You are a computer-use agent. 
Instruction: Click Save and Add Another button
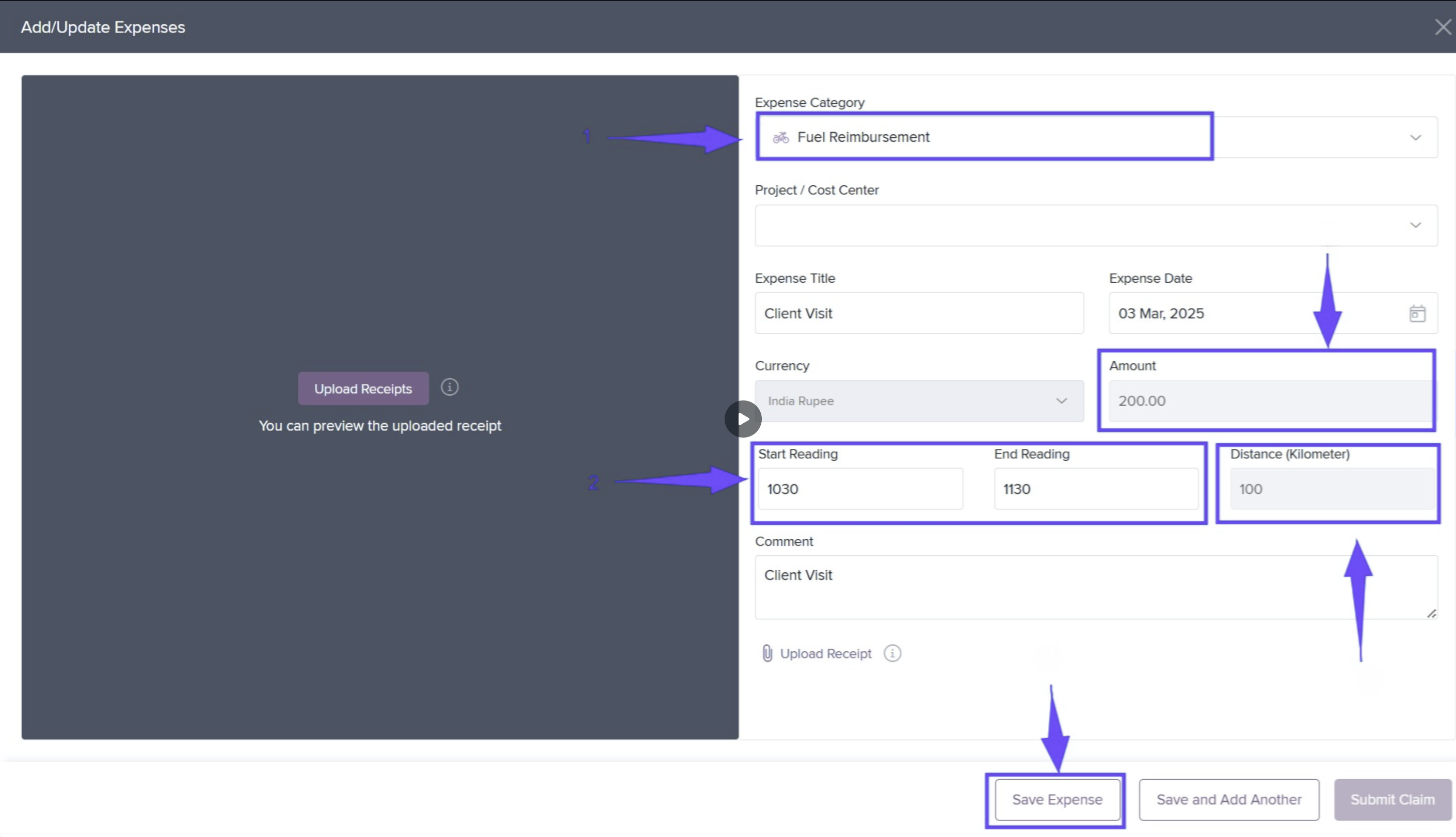[x=1228, y=799]
